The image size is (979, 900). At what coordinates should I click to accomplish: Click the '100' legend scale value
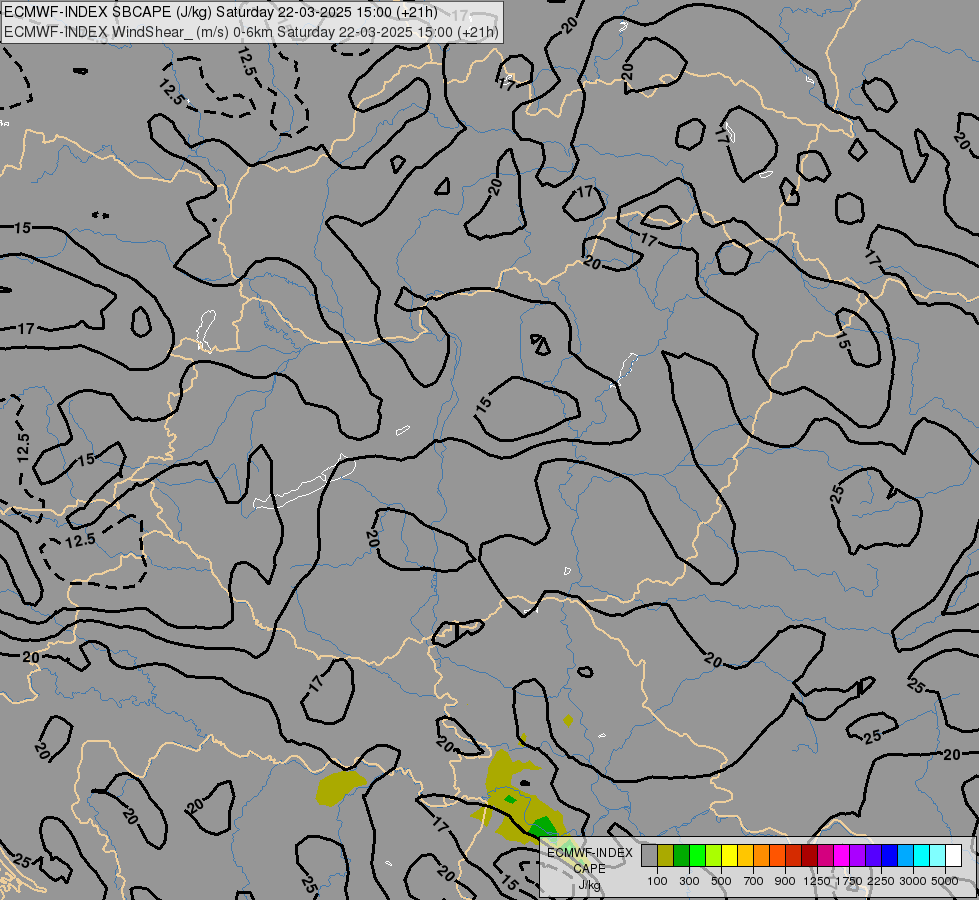tap(657, 881)
